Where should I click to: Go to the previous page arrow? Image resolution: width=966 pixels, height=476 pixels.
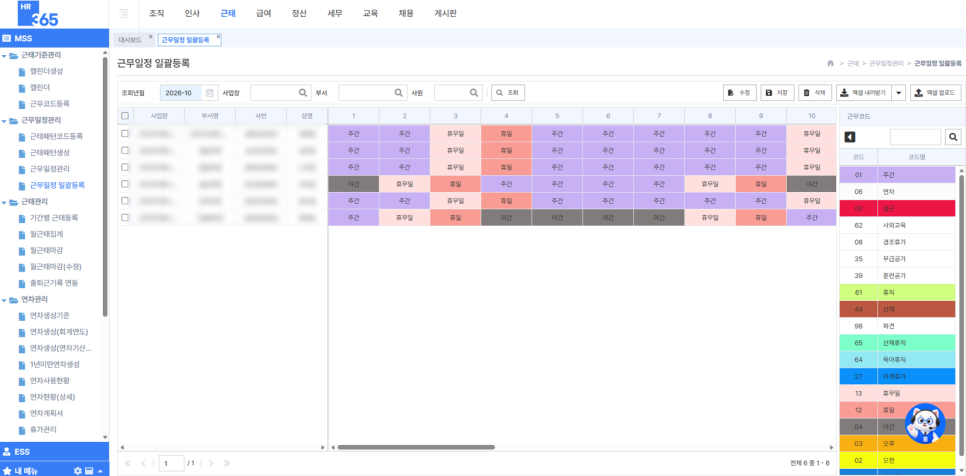pos(144,463)
